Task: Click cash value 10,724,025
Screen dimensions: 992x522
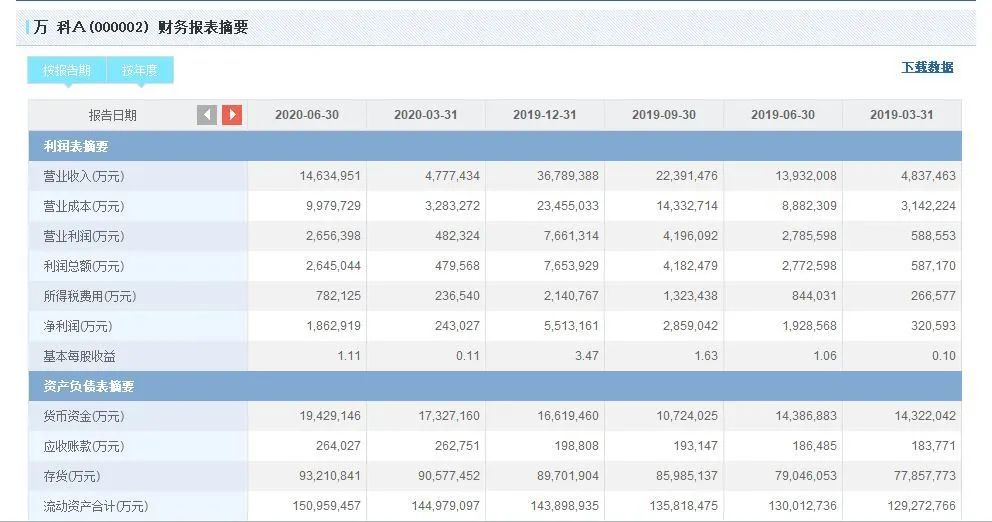Action: point(686,416)
